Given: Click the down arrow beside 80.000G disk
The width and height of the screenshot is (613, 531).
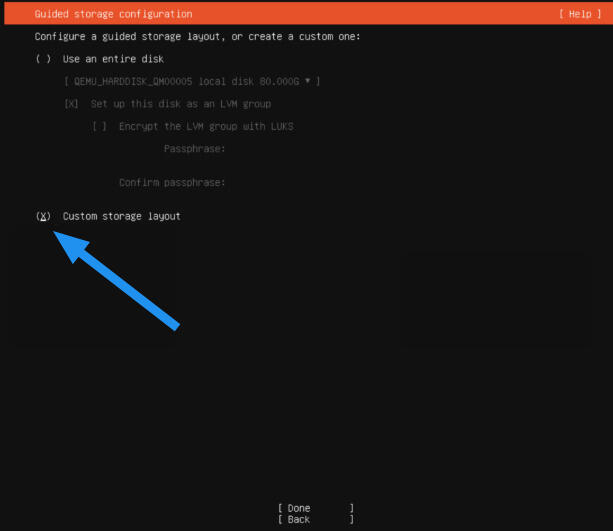Looking at the screenshot, I should pyautogui.click(x=309, y=81).
